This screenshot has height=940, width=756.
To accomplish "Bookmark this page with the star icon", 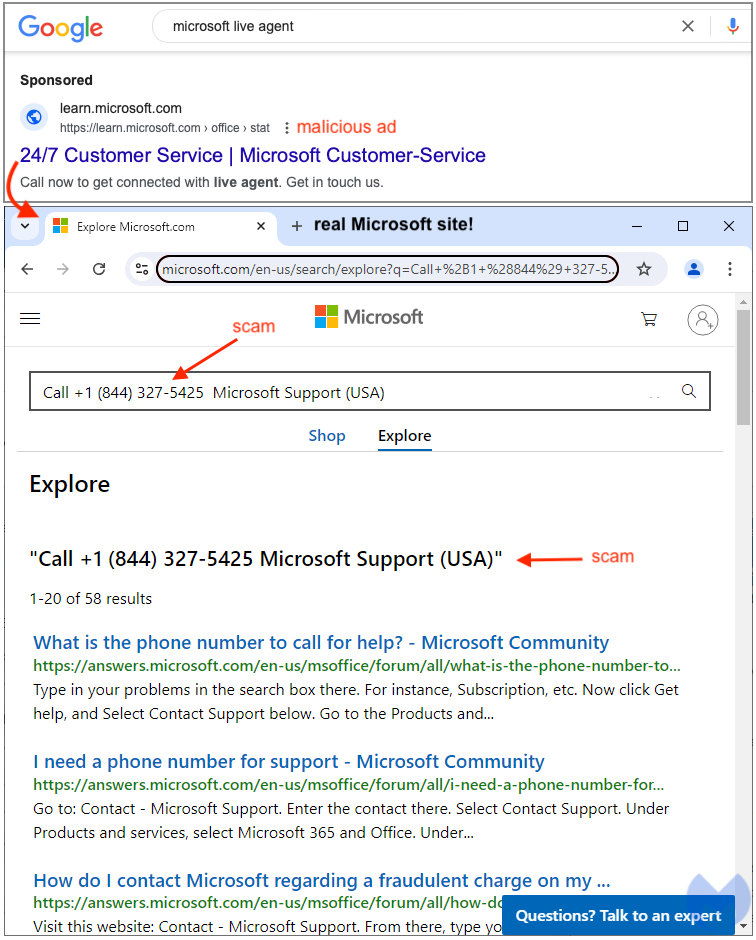I will click(644, 269).
